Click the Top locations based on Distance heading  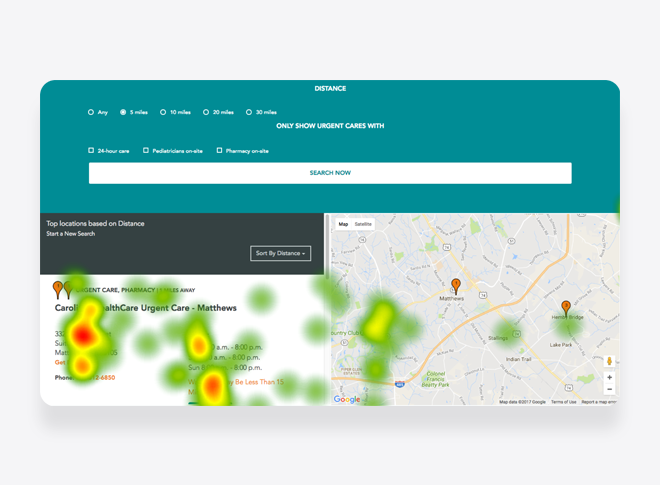click(x=95, y=224)
